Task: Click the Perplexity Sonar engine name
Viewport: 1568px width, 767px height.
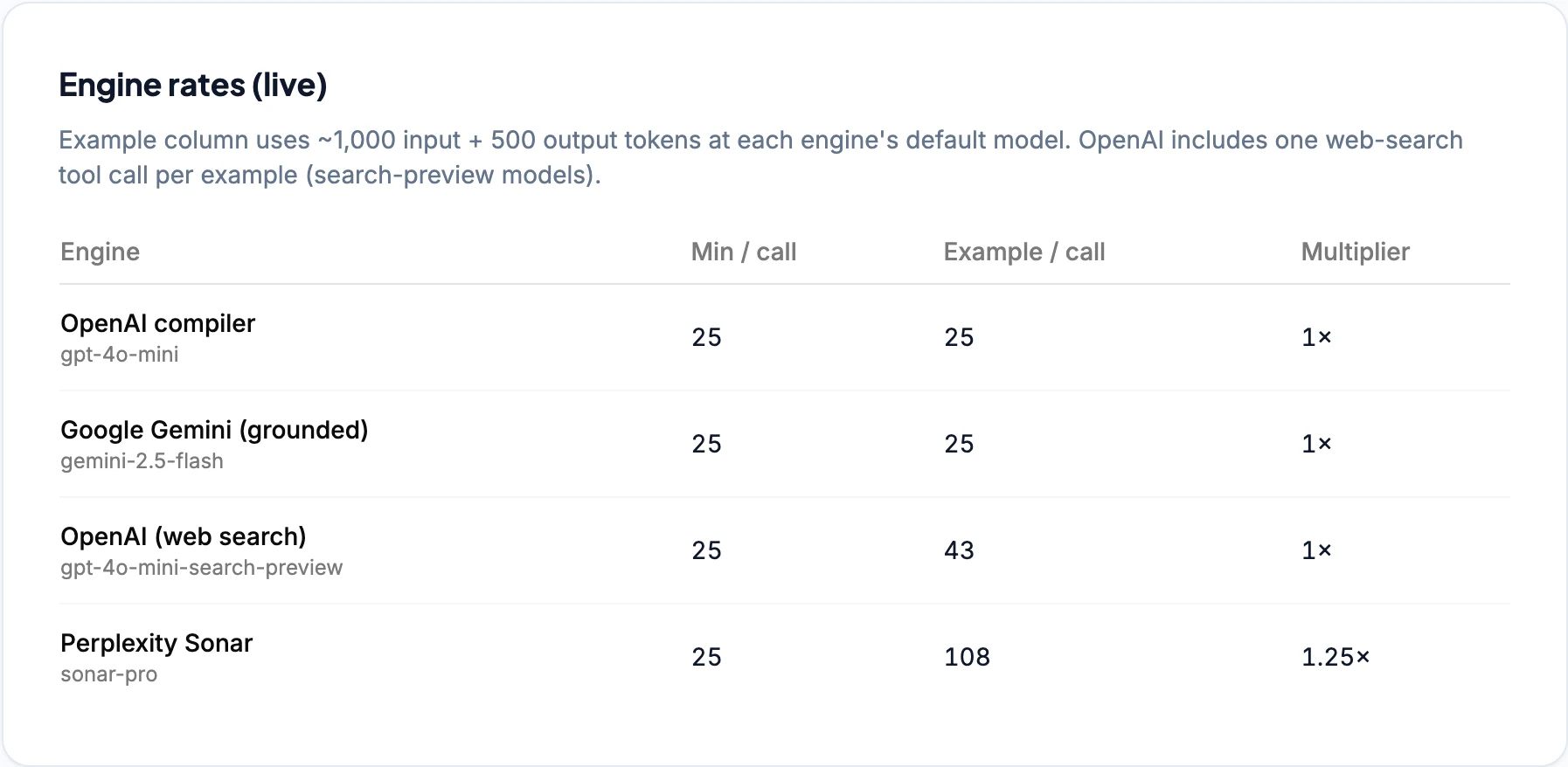Action: coord(156,644)
